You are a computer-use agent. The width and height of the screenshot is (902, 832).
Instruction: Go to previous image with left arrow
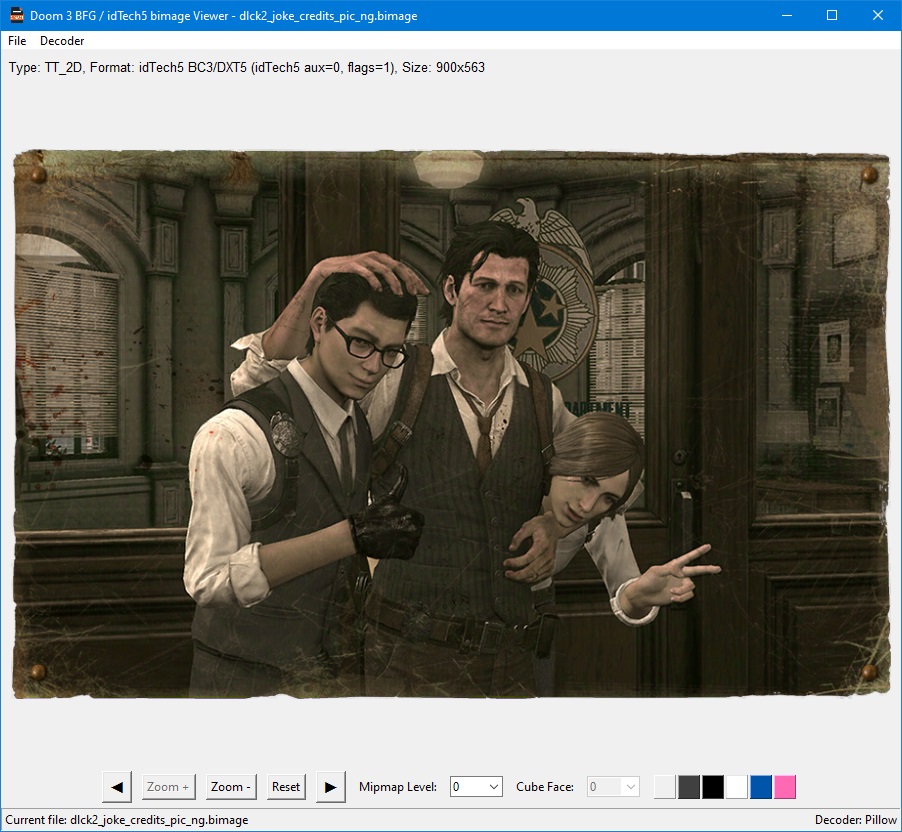click(x=117, y=787)
